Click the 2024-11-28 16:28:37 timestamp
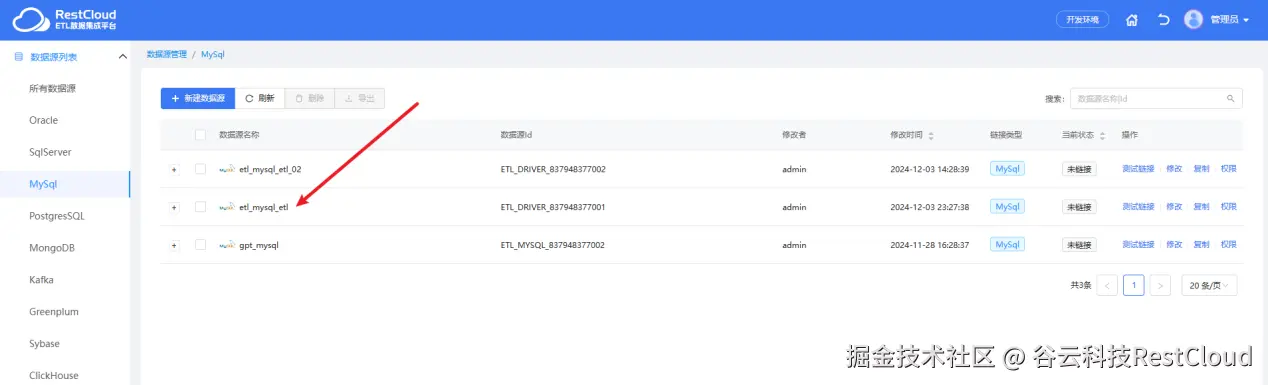 (930, 245)
